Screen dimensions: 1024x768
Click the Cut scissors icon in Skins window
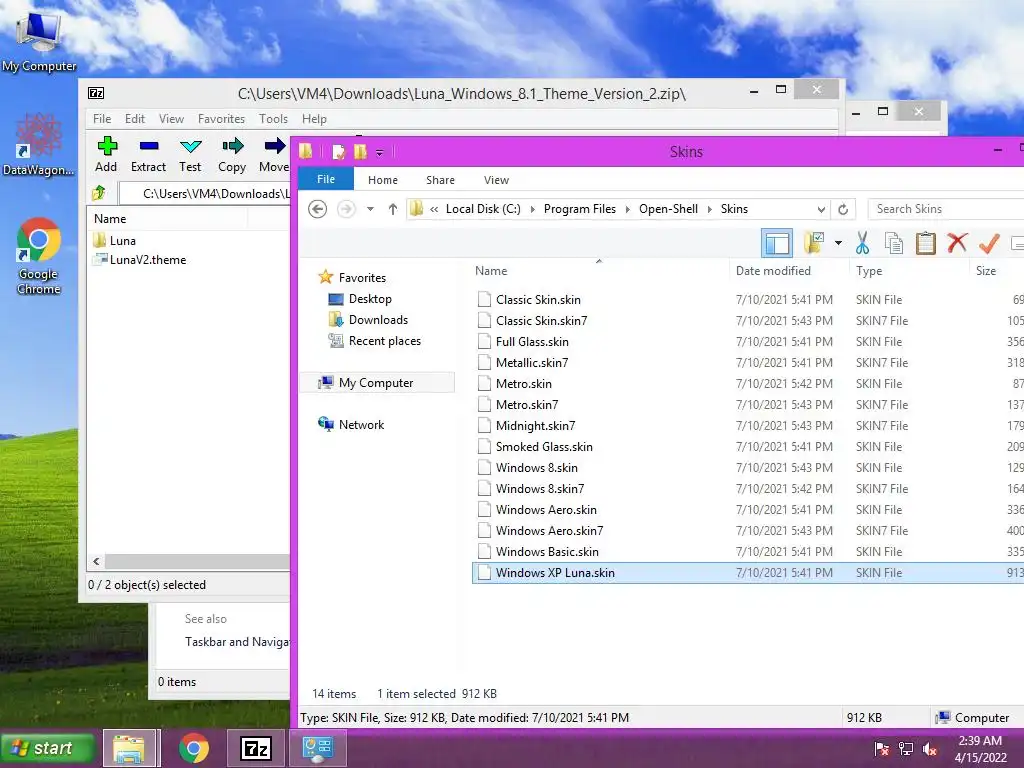pyautogui.click(x=863, y=243)
